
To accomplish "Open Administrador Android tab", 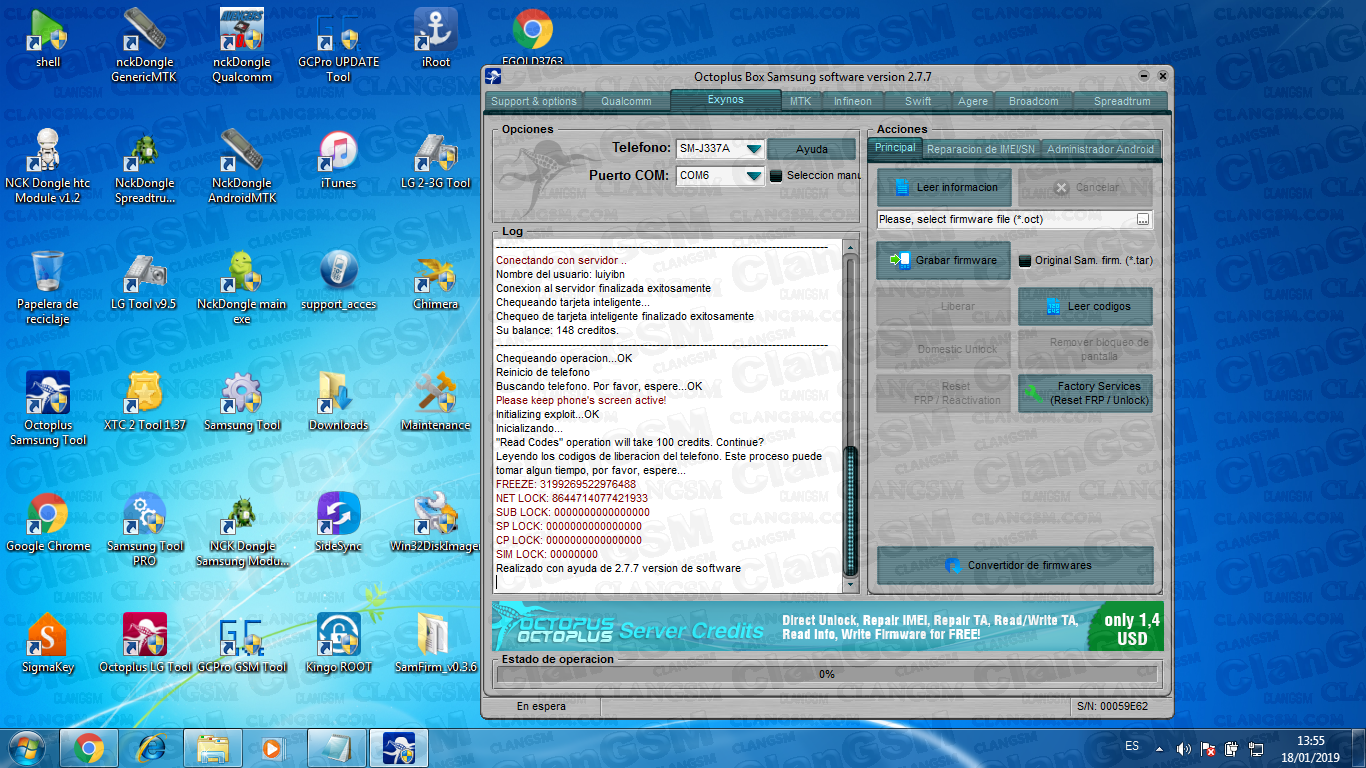I will point(1100,149).
